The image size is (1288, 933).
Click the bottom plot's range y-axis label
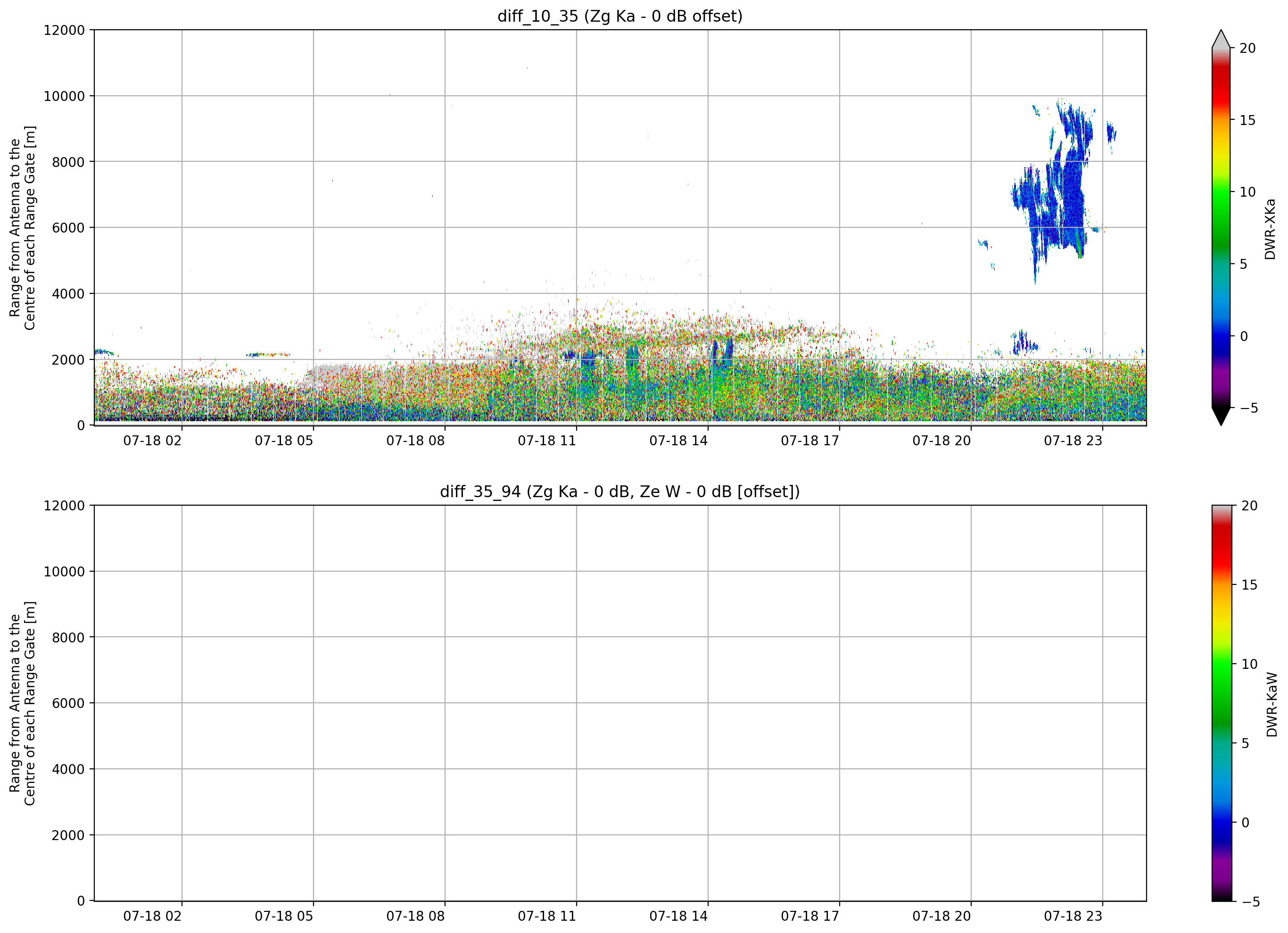coord(23,703)
